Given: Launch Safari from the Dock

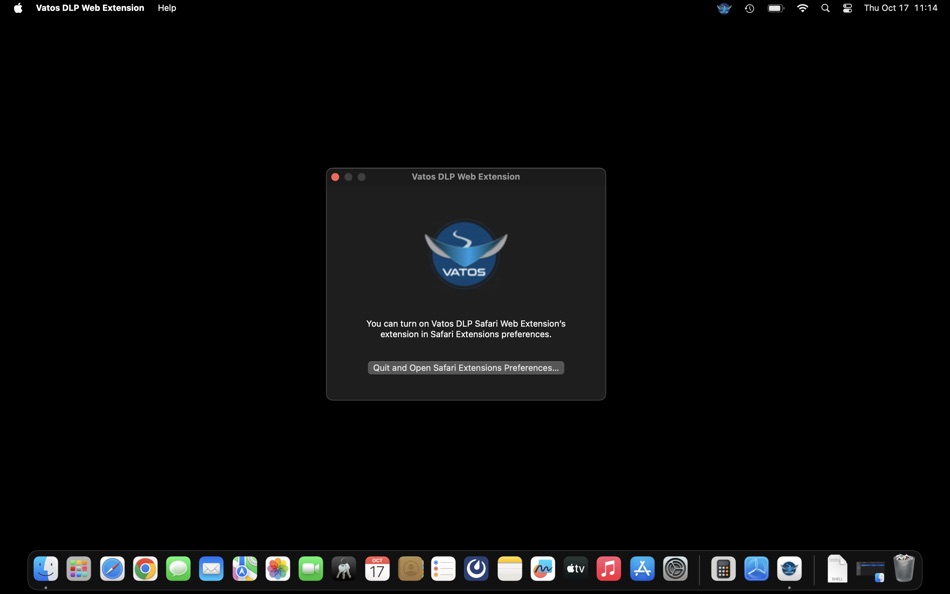Looking at the screenshot, I should pyautogui.click(x=112, y=569).
